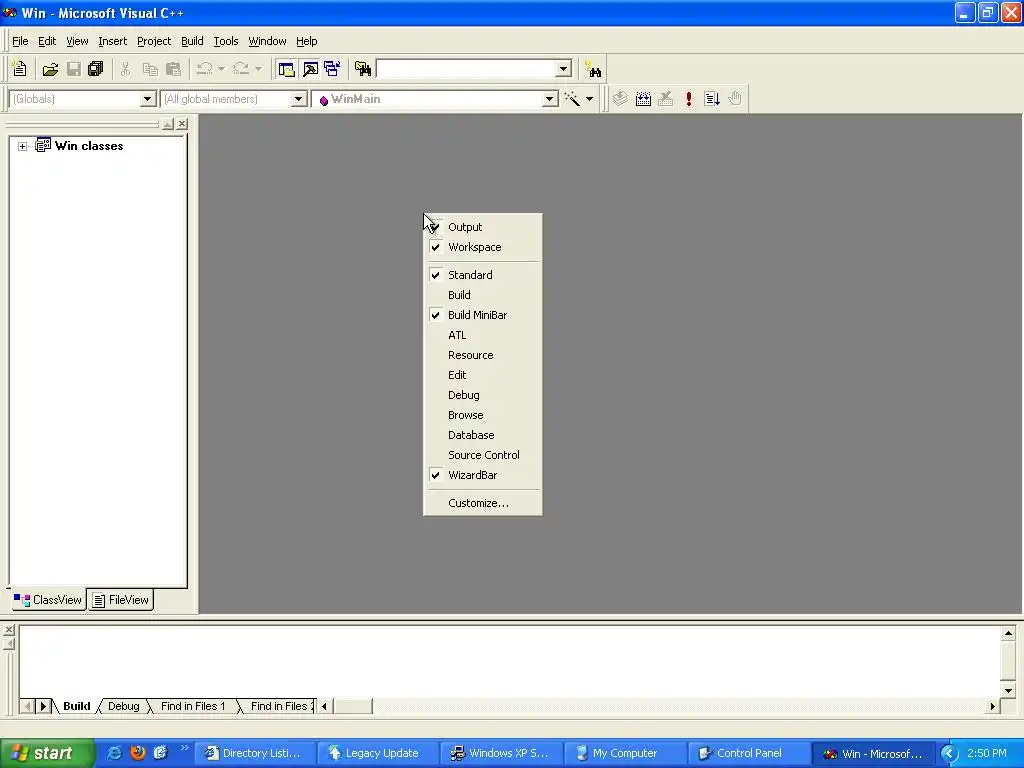Screen dimensions: 1024x768
Task: Select Customize... in context menu
Action: click(x=483, y=503)
